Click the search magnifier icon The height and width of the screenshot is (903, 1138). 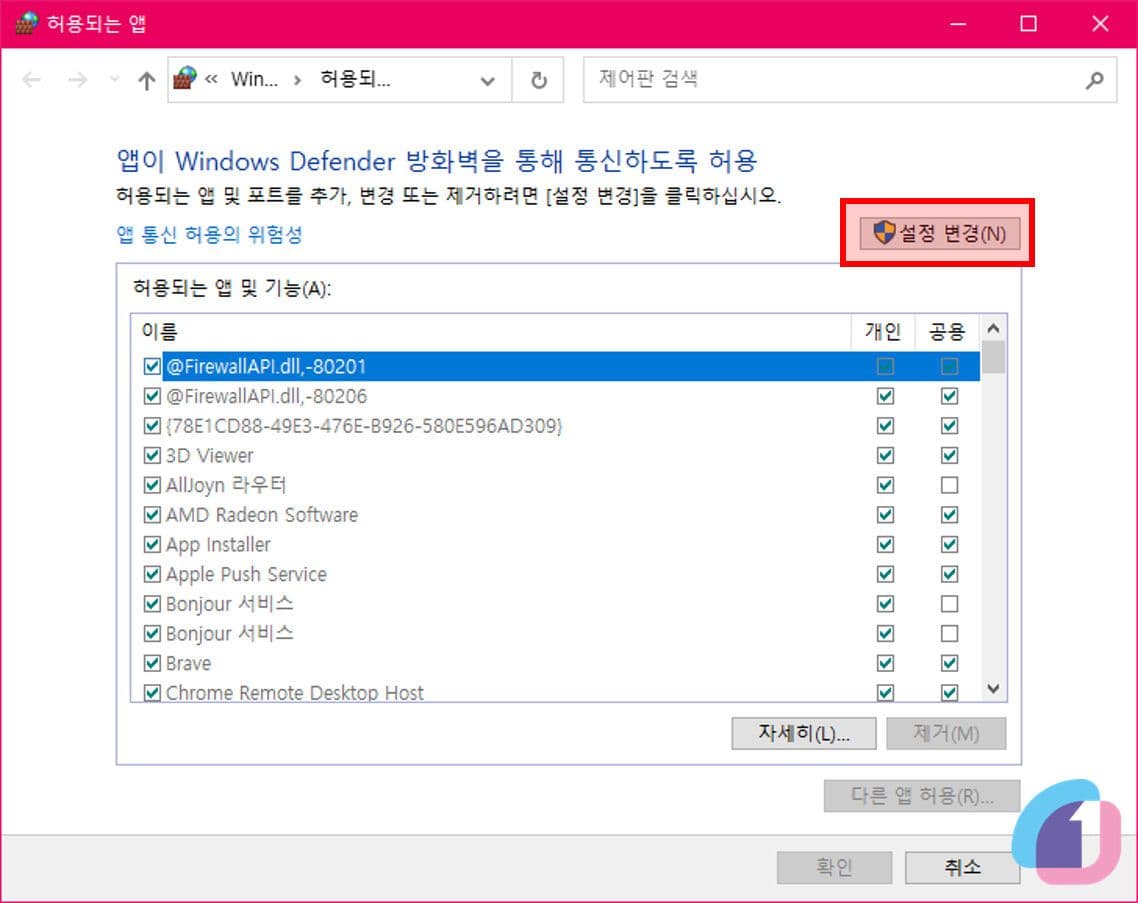click(x=1094, y=80)
